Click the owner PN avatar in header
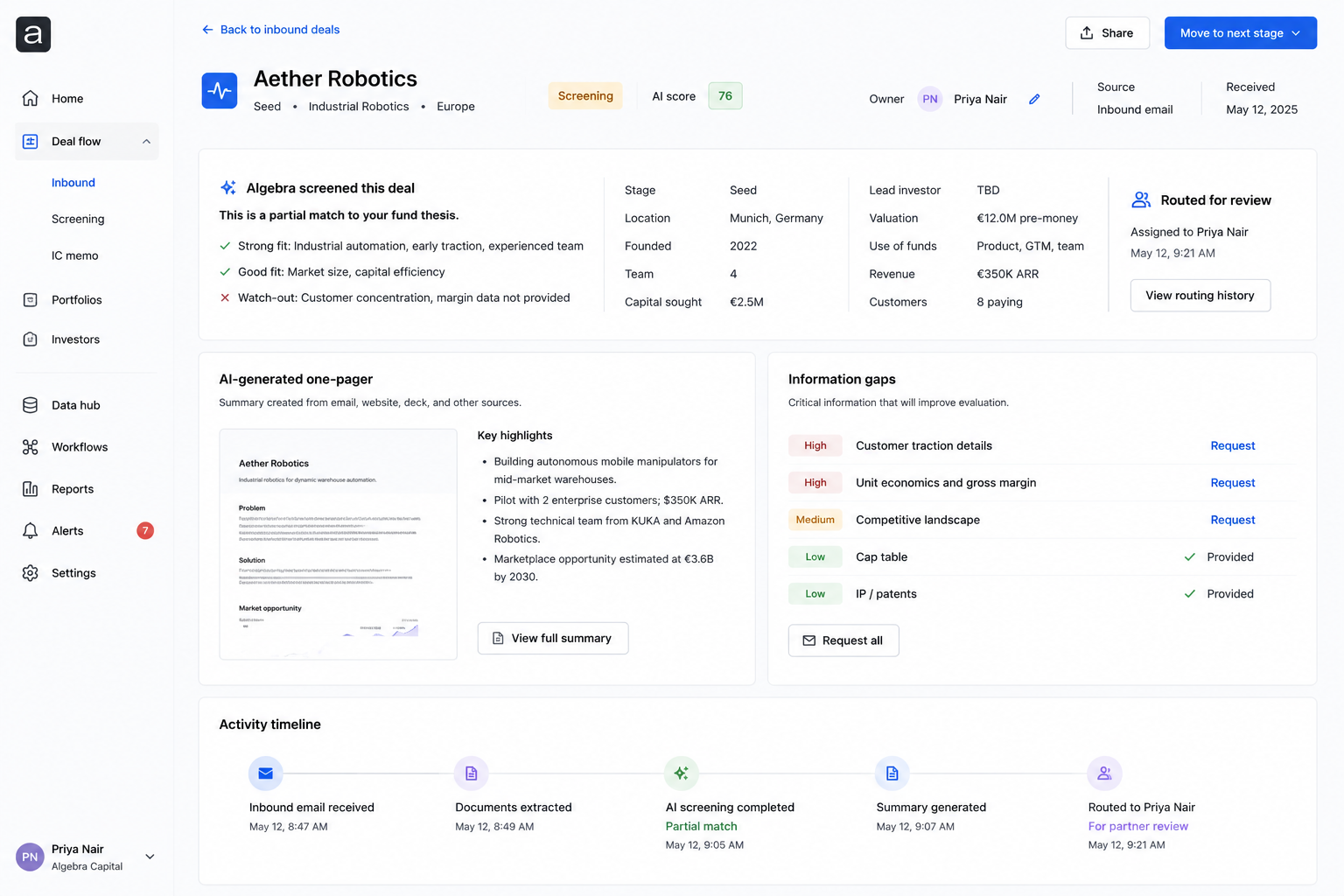Screen dimensions: 1344x896 [x=930, y=99]
